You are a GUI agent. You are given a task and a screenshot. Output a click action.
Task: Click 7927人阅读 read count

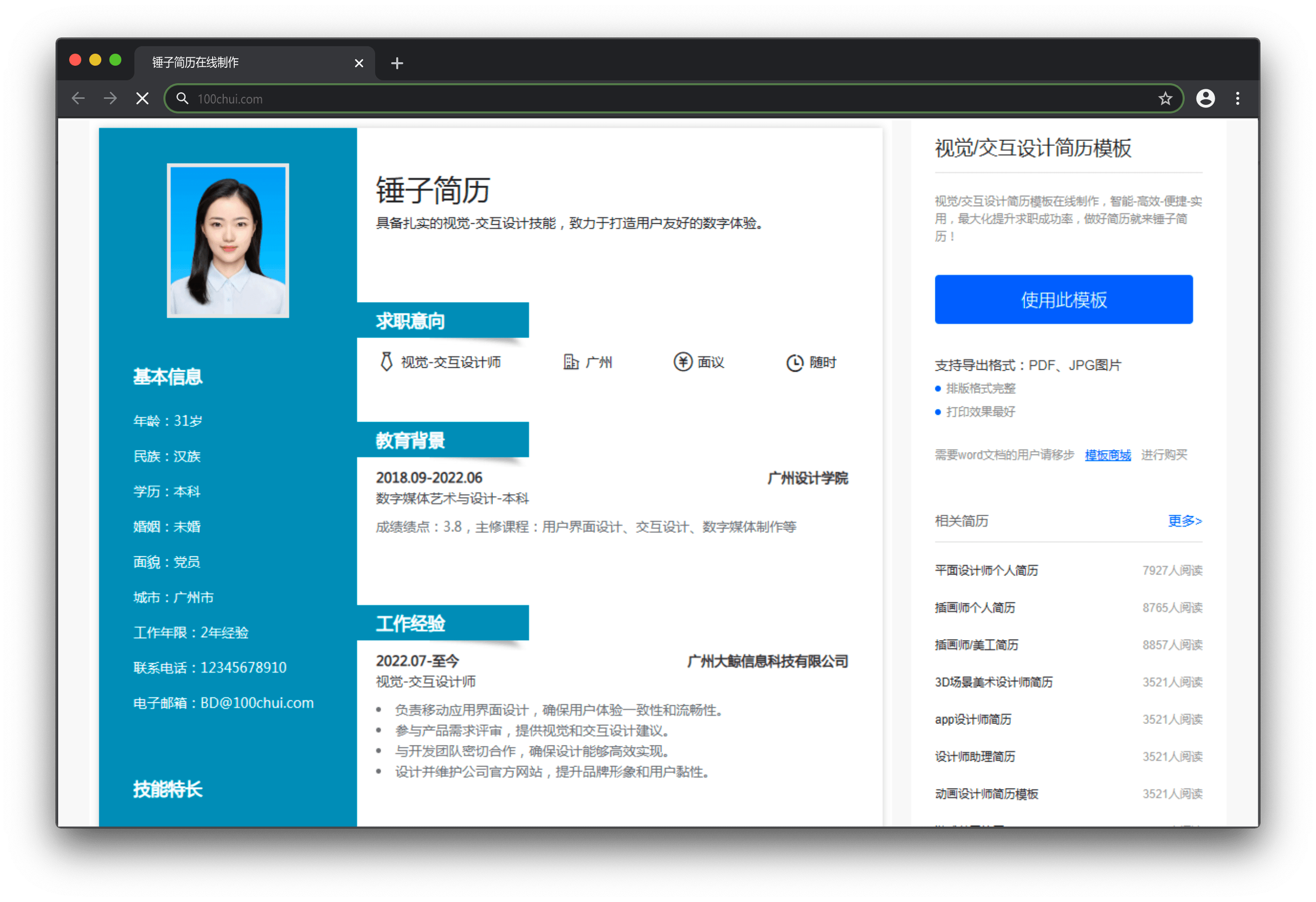point(1172,570)
